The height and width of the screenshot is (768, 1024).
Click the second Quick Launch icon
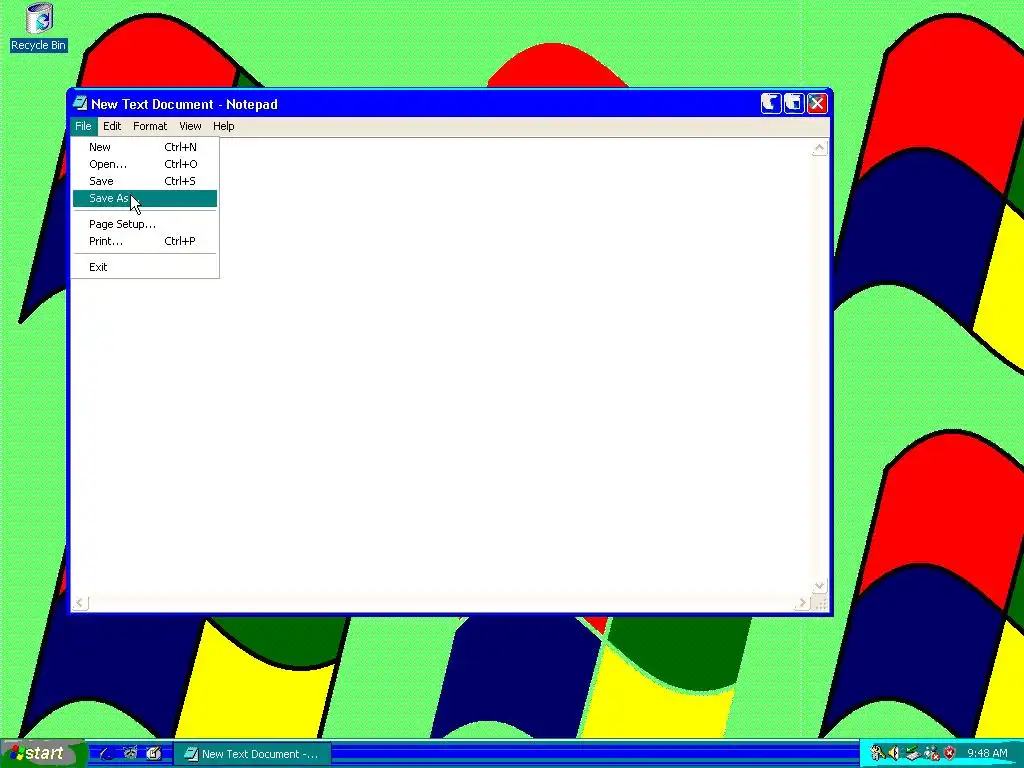coord(130,754)
